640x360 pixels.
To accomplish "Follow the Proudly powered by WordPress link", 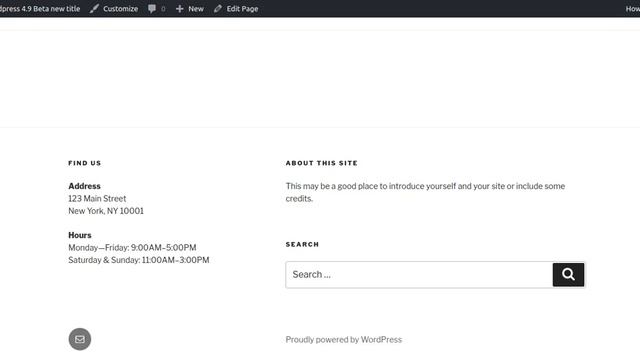I will 344,340.
